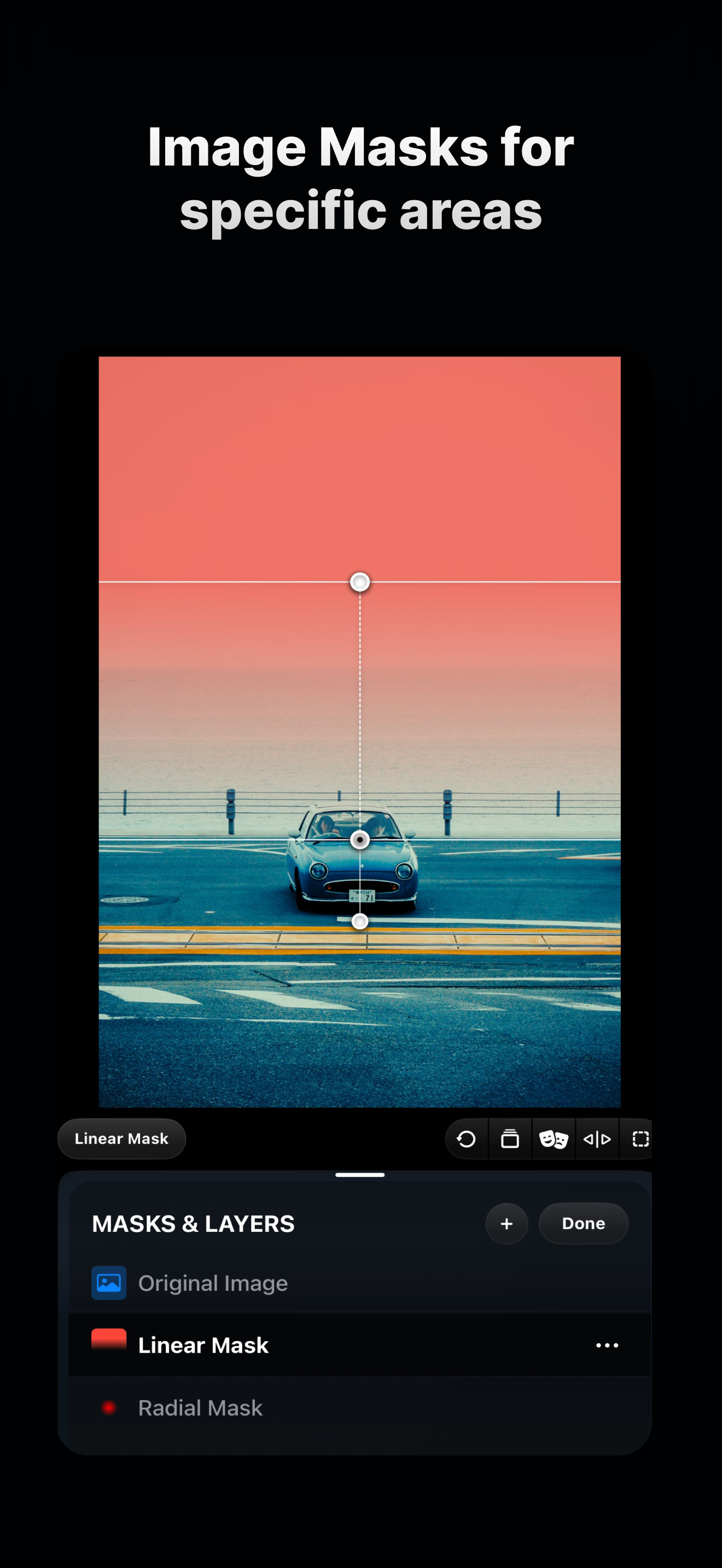Viewport: 722px width, 1568px height.
Task: Tap the before/after compare icon
Action: [x=597, y=1138]
